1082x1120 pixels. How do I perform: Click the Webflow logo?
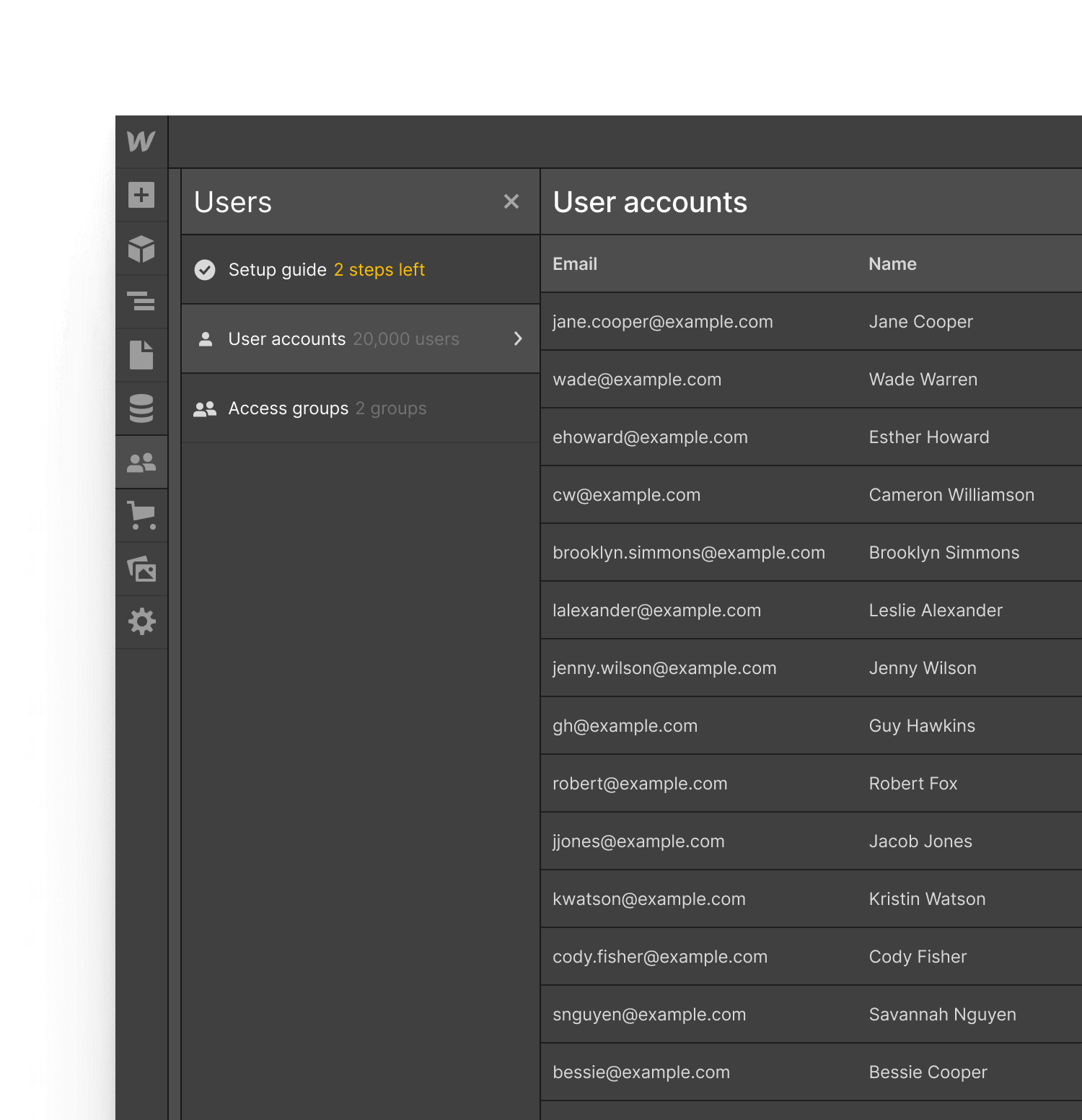pos(142,141)
